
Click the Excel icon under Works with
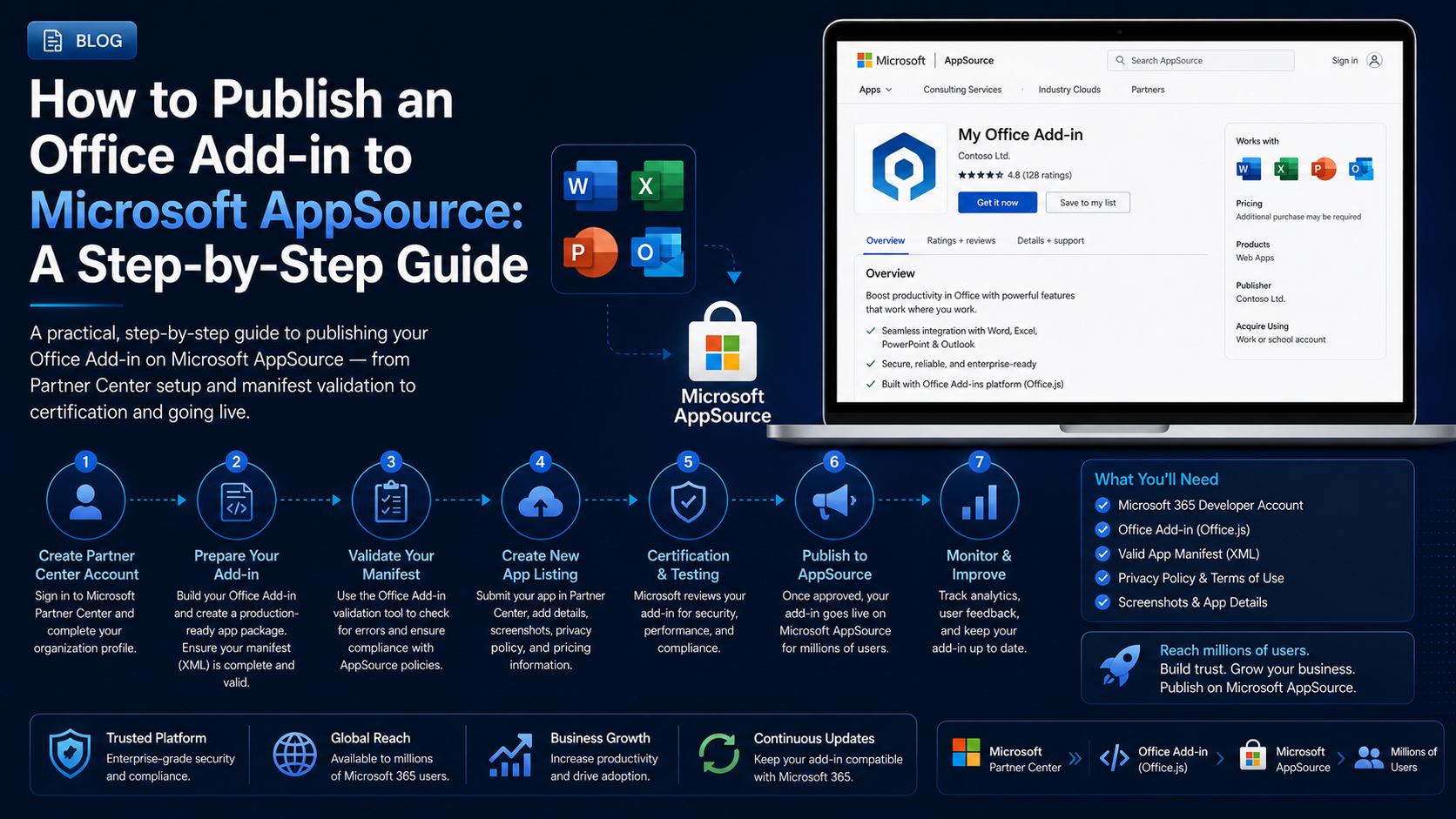1285,169
